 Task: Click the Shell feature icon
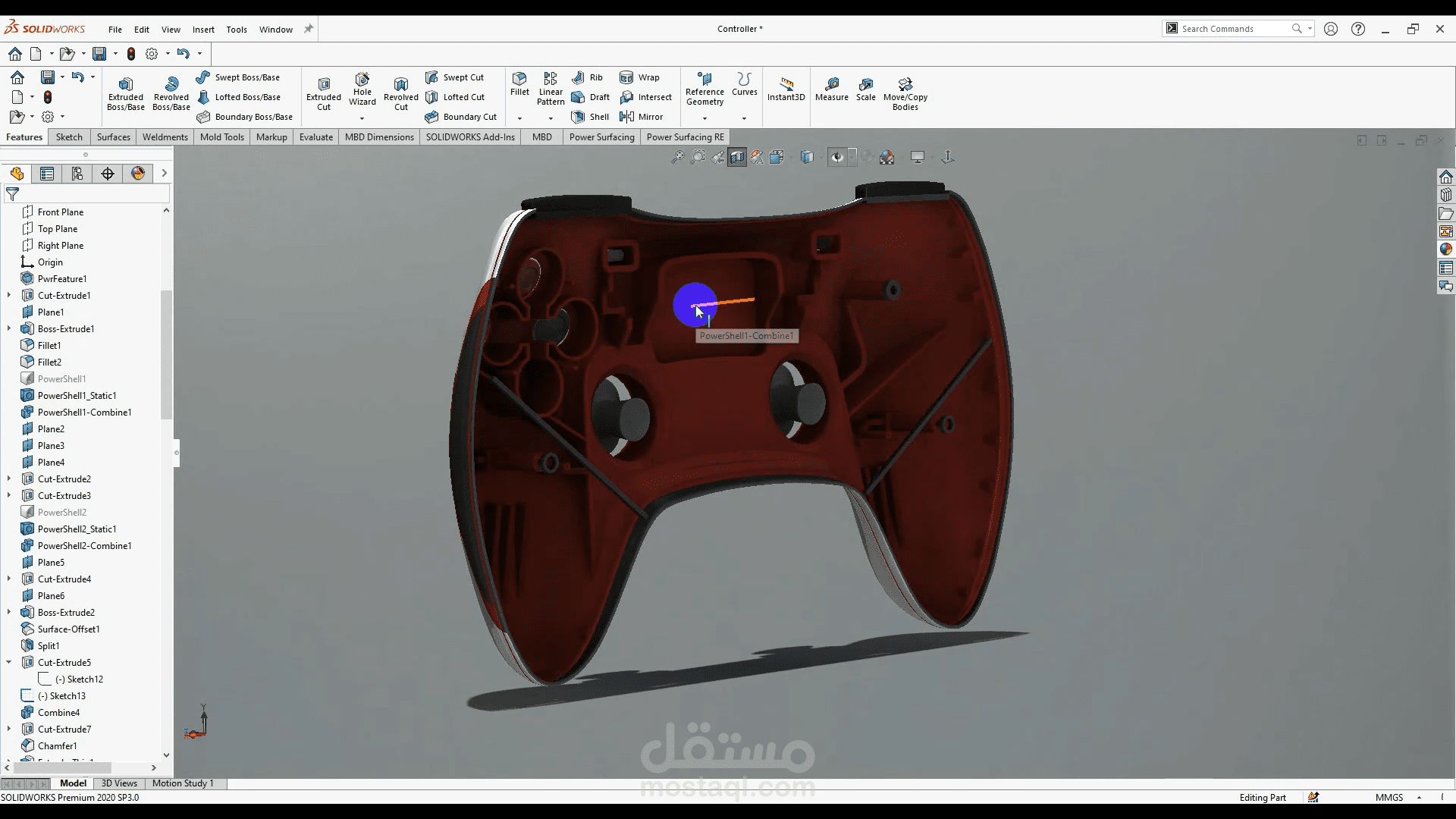tap(579, 117)
